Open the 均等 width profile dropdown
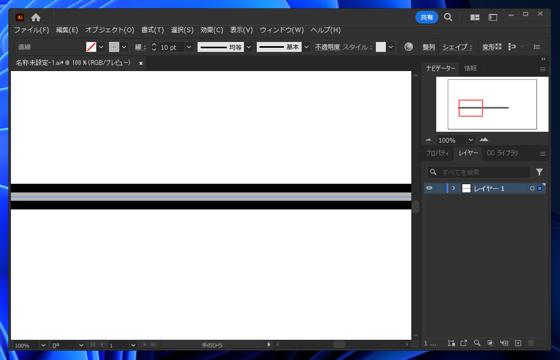 pos(249,47)
